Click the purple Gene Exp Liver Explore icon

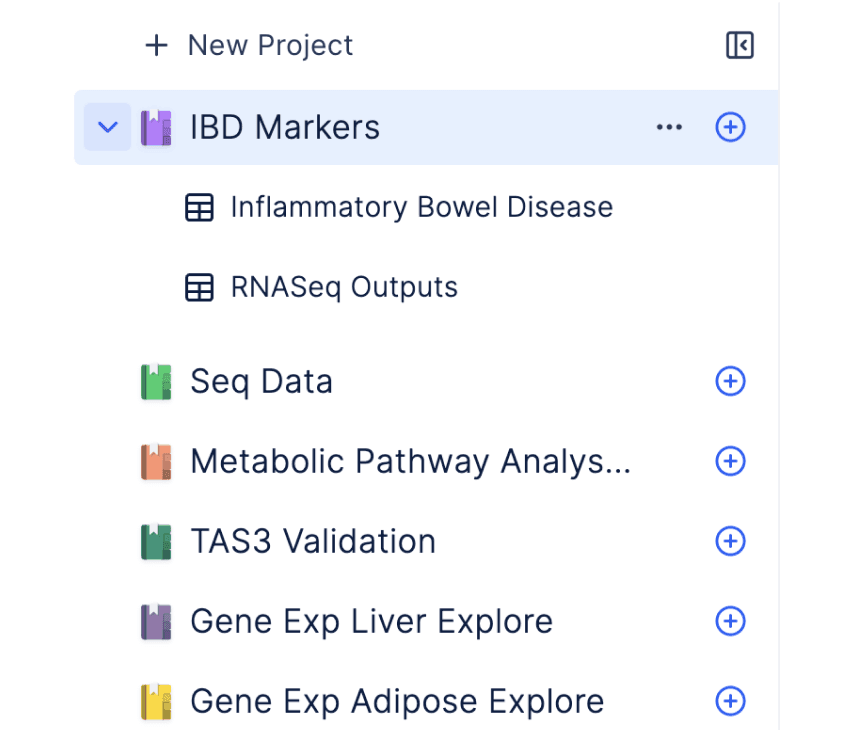[156, 621]
